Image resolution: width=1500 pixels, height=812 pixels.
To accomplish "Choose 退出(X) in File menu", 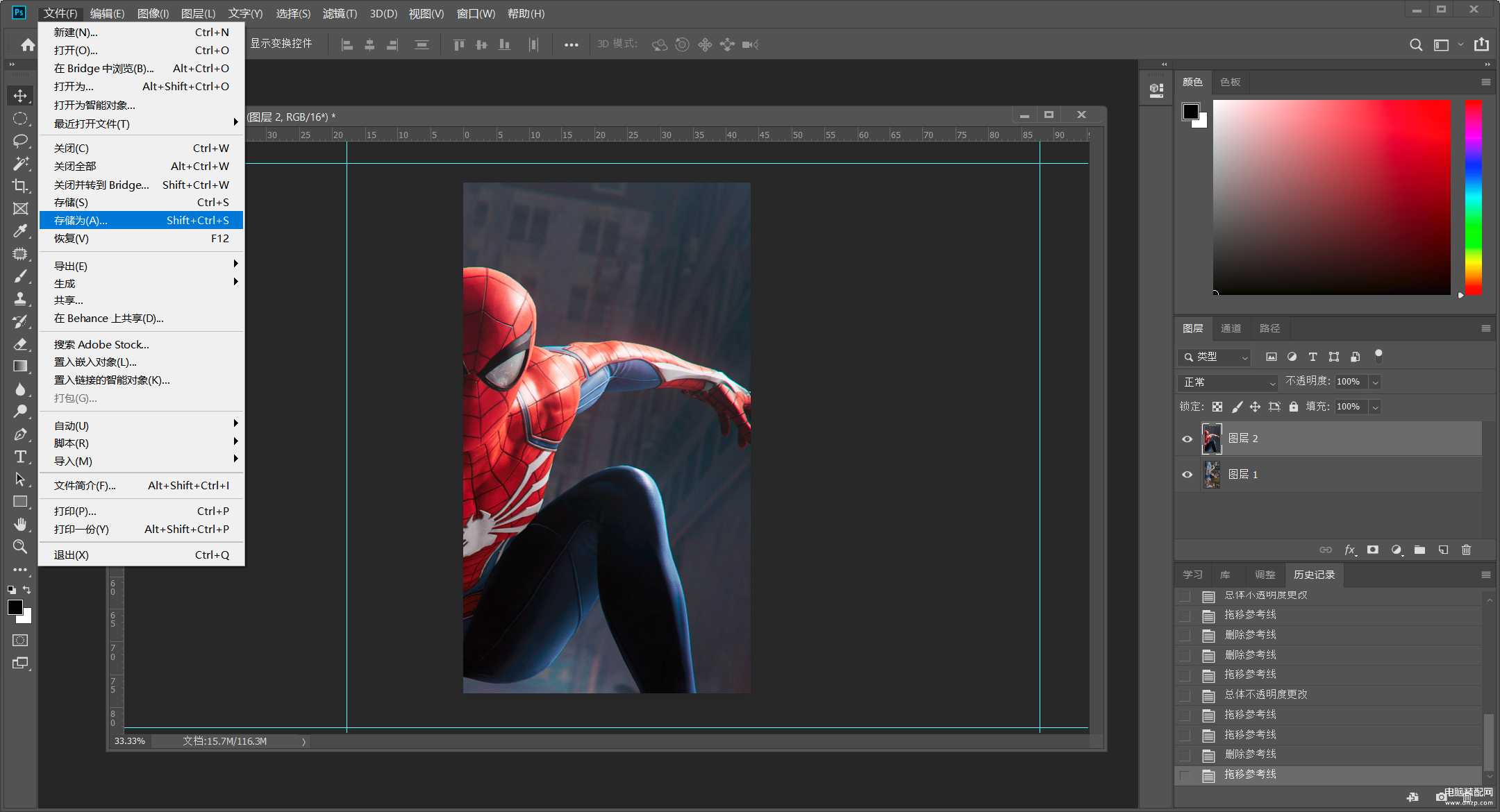I will [x=142, y=555].
